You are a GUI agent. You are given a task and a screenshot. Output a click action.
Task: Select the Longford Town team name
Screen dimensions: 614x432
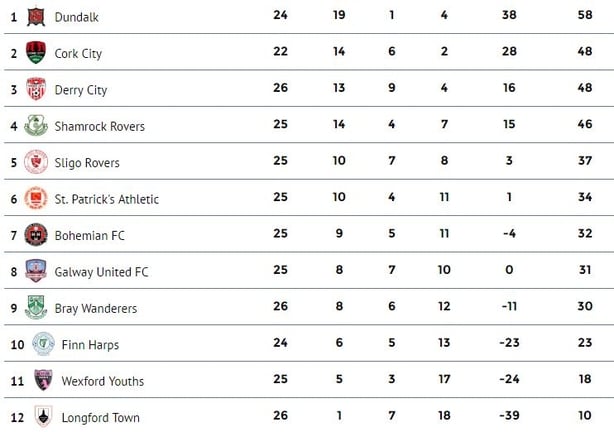(101, 418)
